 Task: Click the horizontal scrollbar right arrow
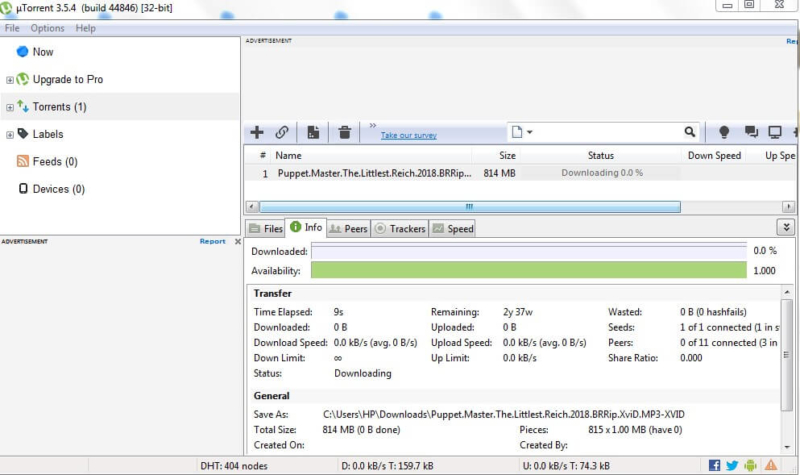tap(788, 207)
